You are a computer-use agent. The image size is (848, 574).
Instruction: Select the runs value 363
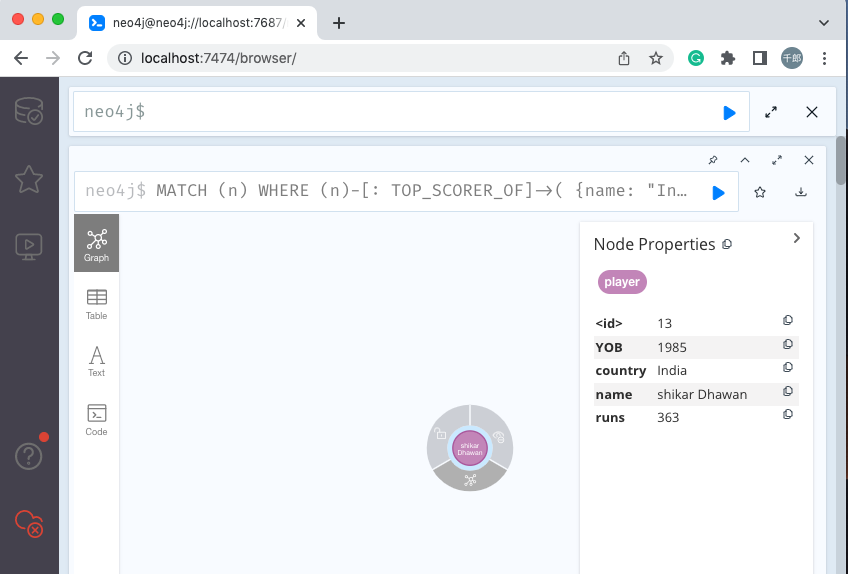pyautogui.click(x=668, y=418)
